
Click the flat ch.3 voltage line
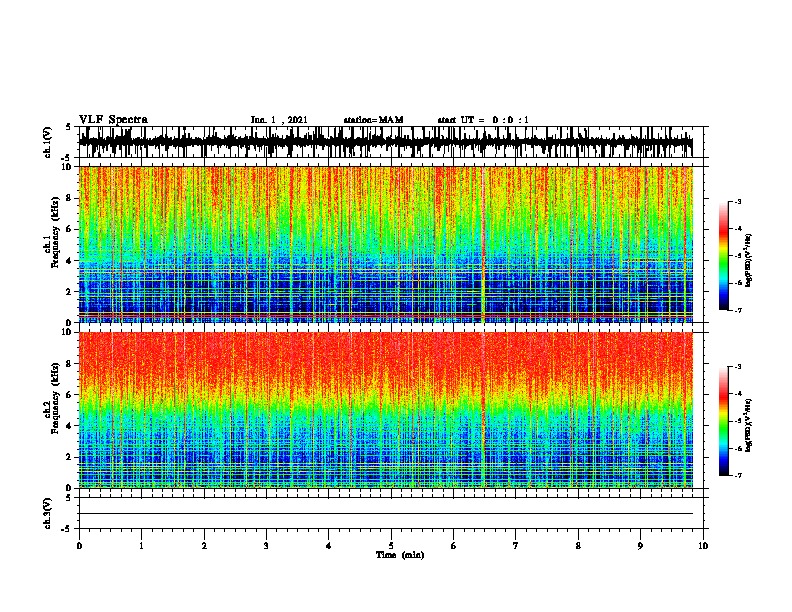tap(386, 514)
